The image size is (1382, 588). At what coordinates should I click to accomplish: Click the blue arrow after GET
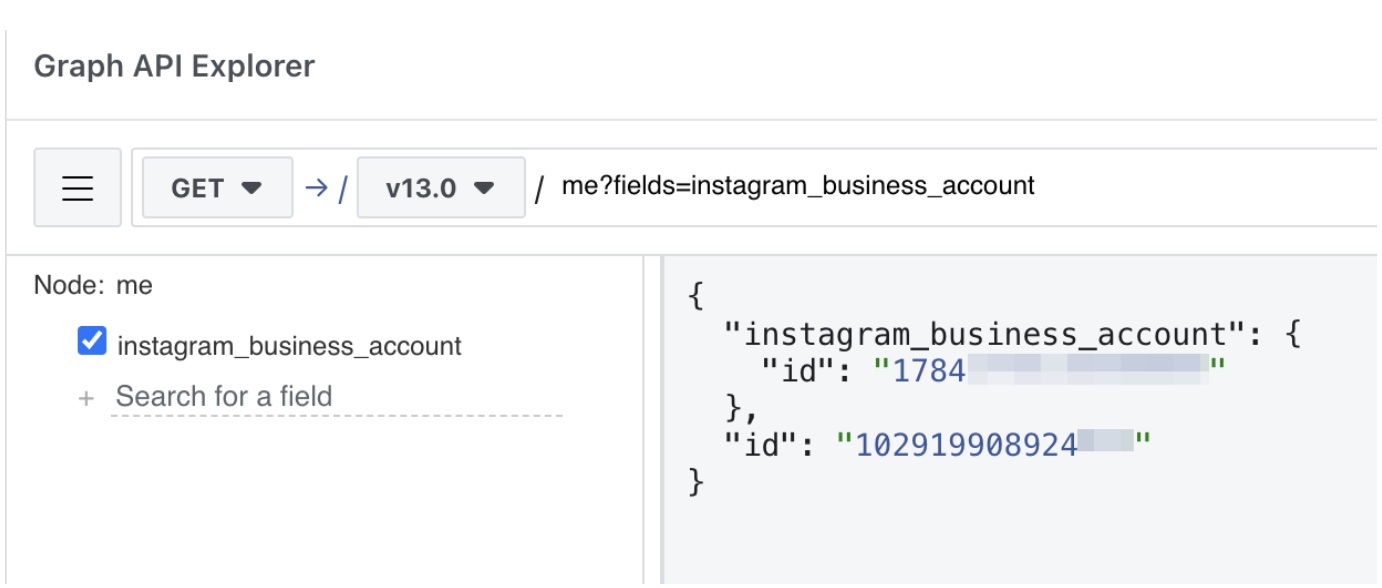316,187
